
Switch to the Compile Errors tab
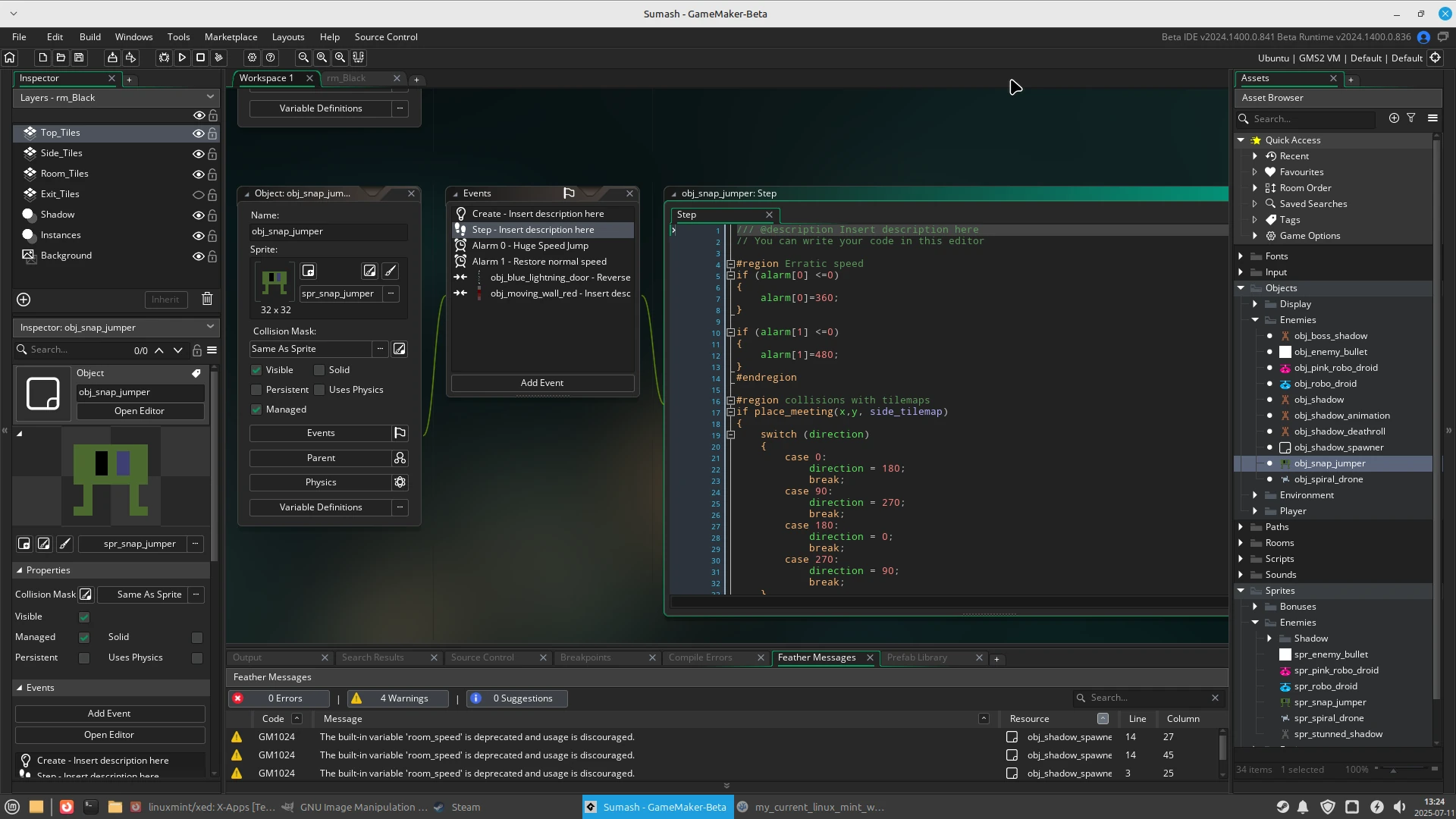click(x=700, y=657)
